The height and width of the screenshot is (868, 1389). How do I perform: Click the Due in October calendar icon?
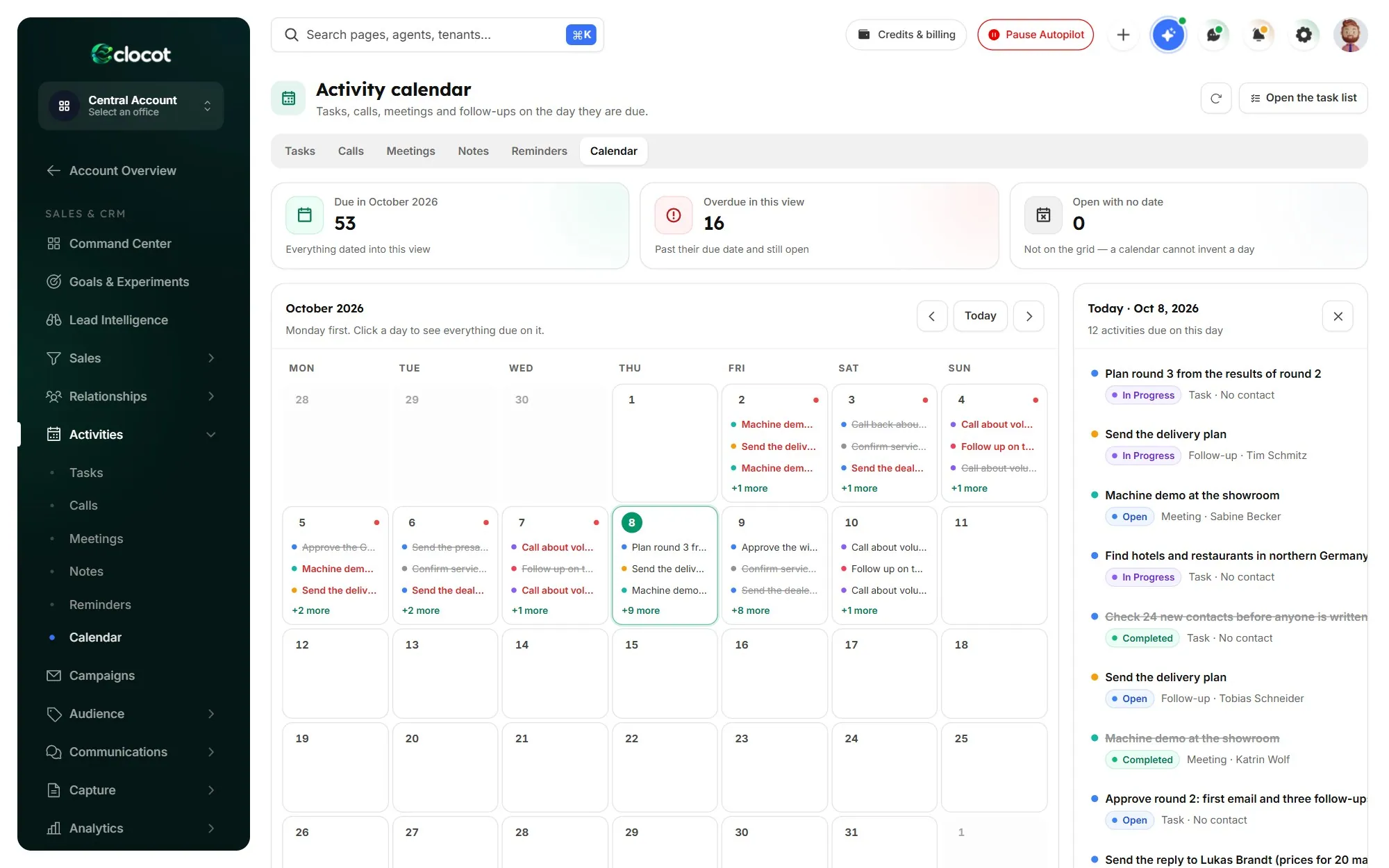click(304, 215)
